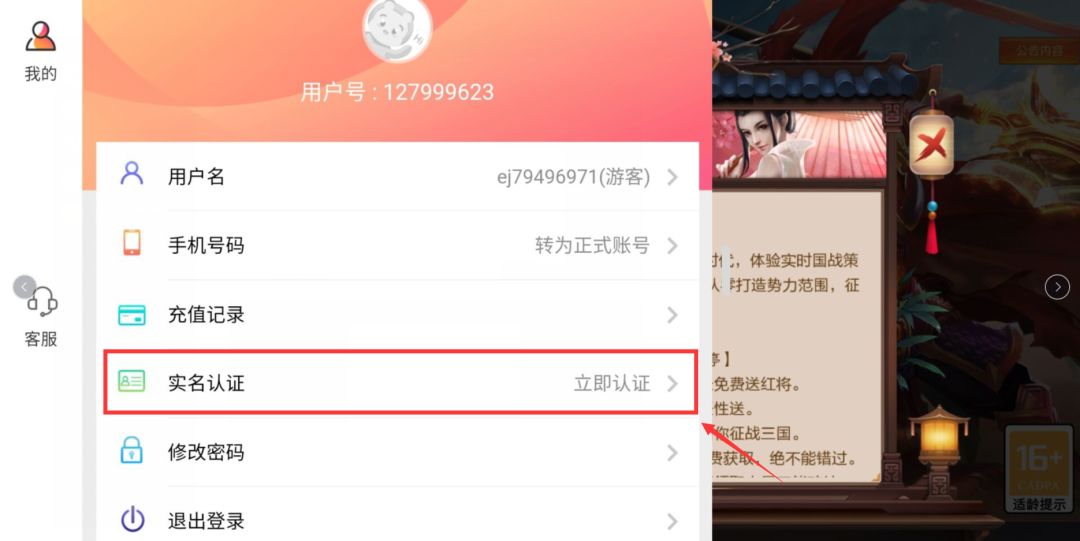The height and width of the screenshot is (541, 1080).
Task: Click the 修改密码 lock icon
Action: click(132, 450)
